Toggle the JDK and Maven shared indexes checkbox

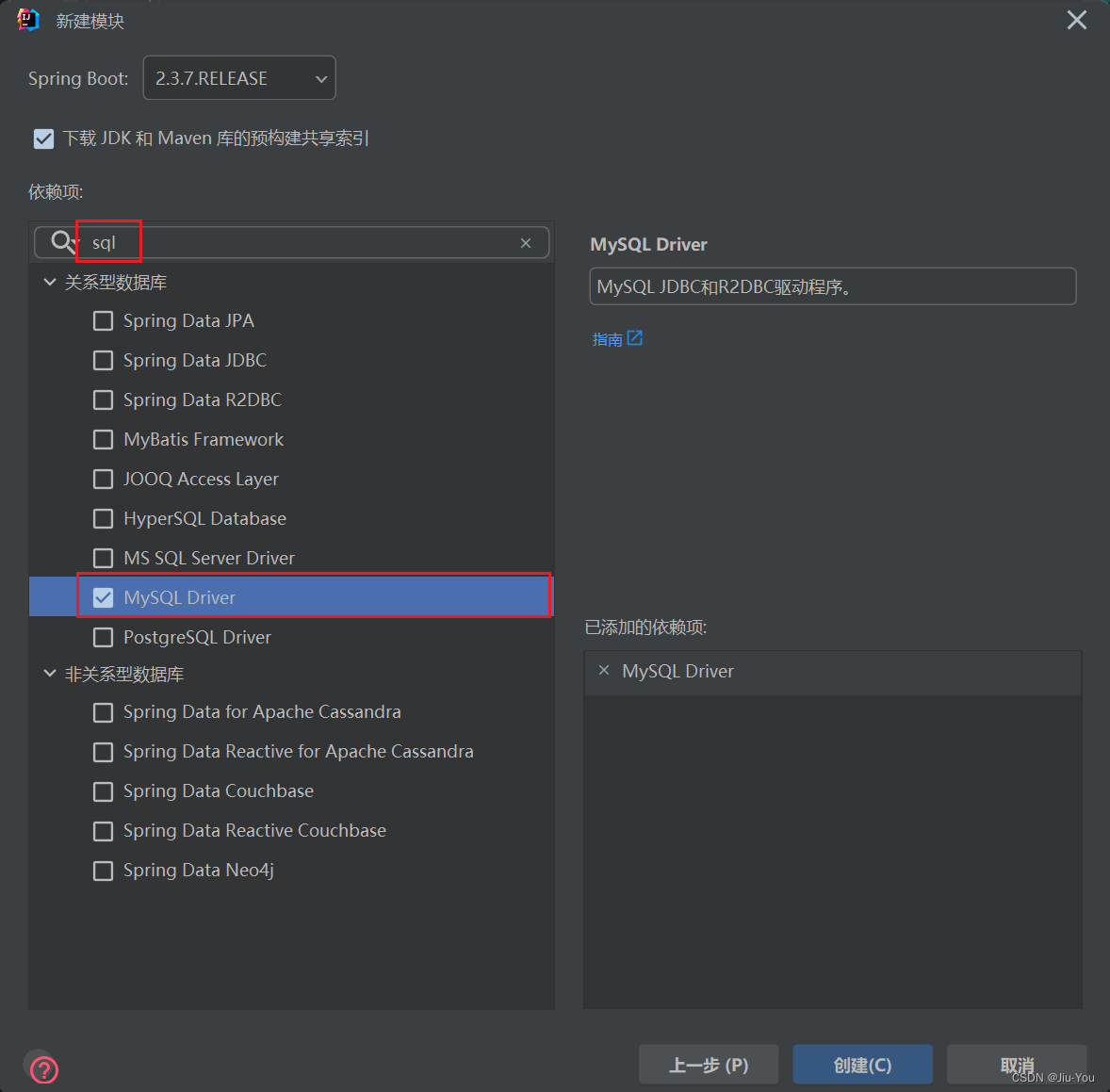(x=44, y=139)
